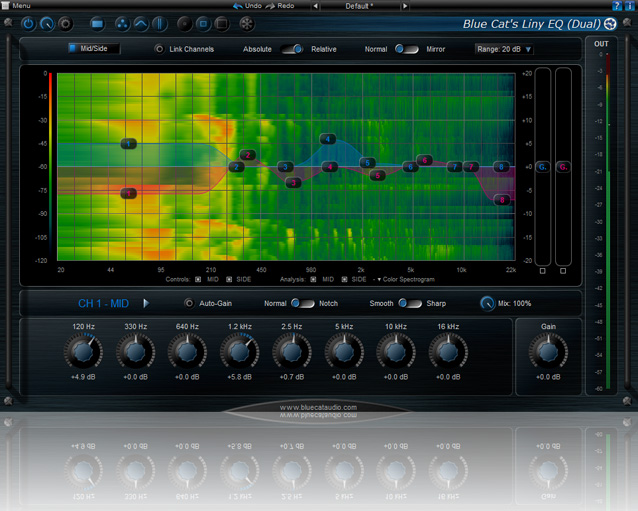Screen dimensions: 638x511
Task: Click the Menu icon at top left
Action: click(x=5, y=5)
